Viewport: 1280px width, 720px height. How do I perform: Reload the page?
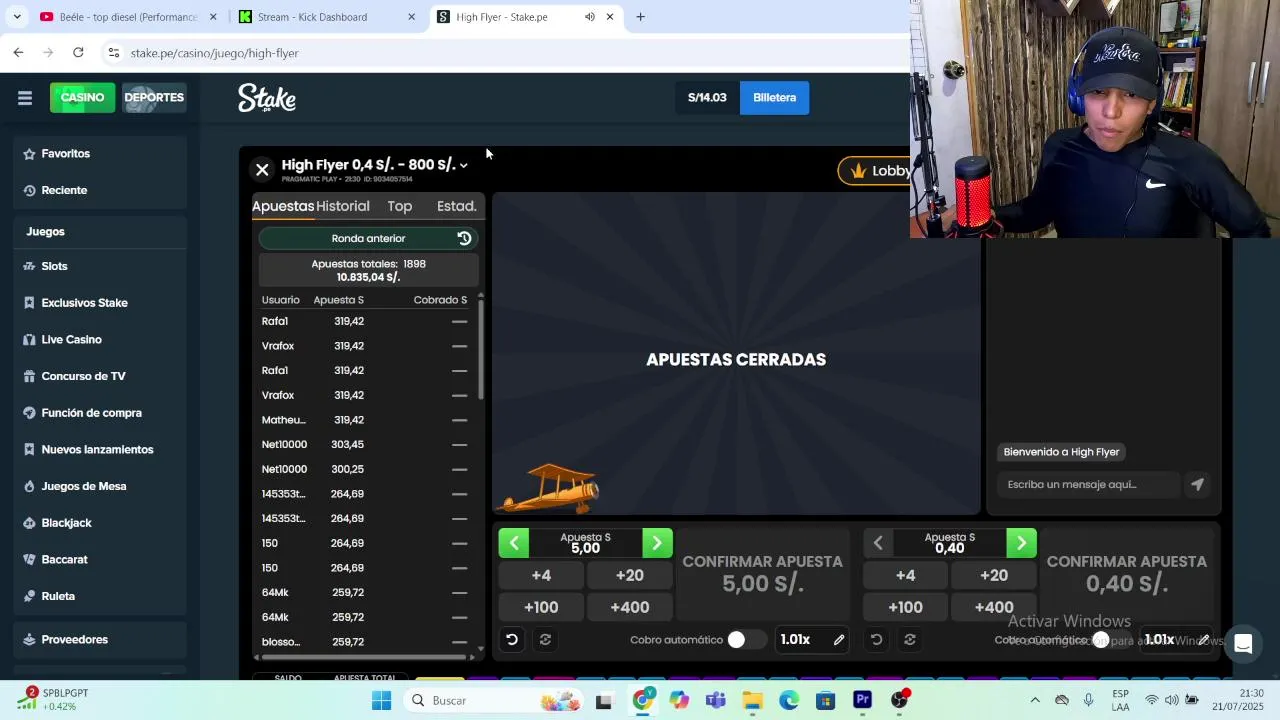pos(78,53)
